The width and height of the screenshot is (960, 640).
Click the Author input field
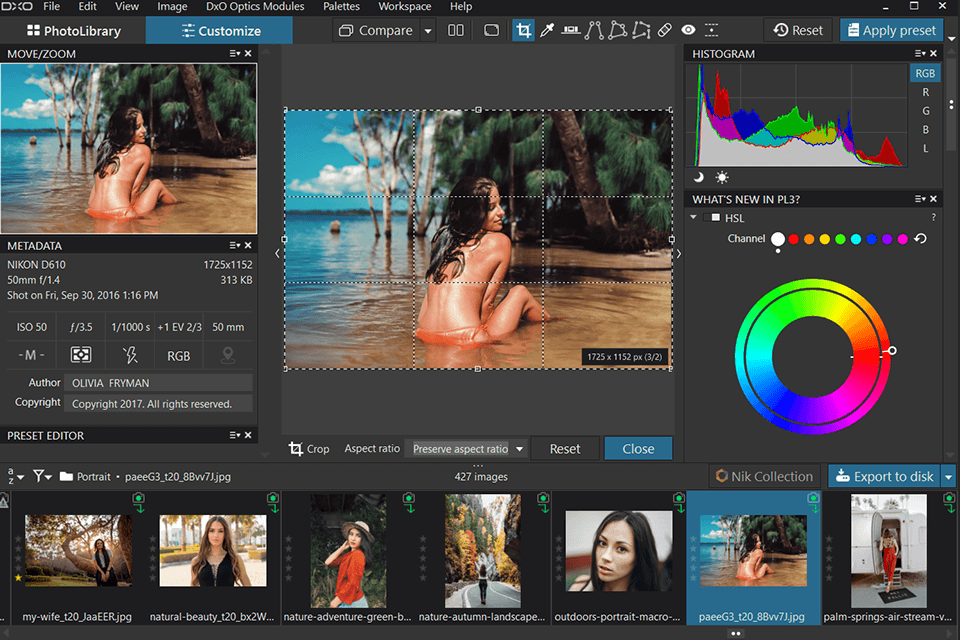[x=159, y=383]
